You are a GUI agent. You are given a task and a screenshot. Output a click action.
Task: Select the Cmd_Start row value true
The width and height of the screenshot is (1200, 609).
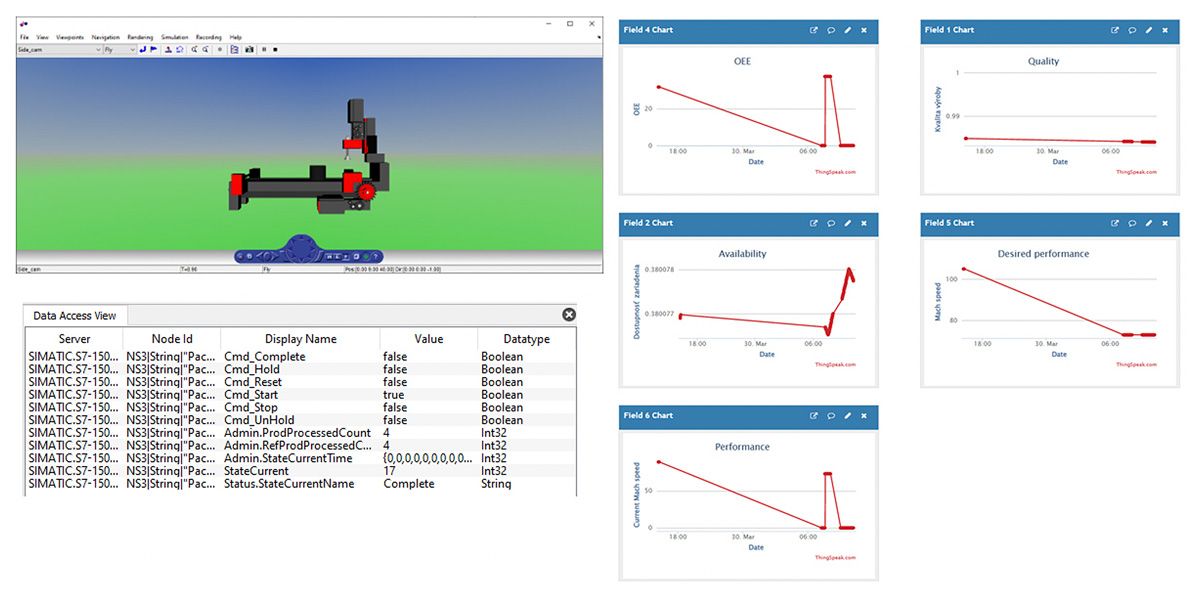396,395
